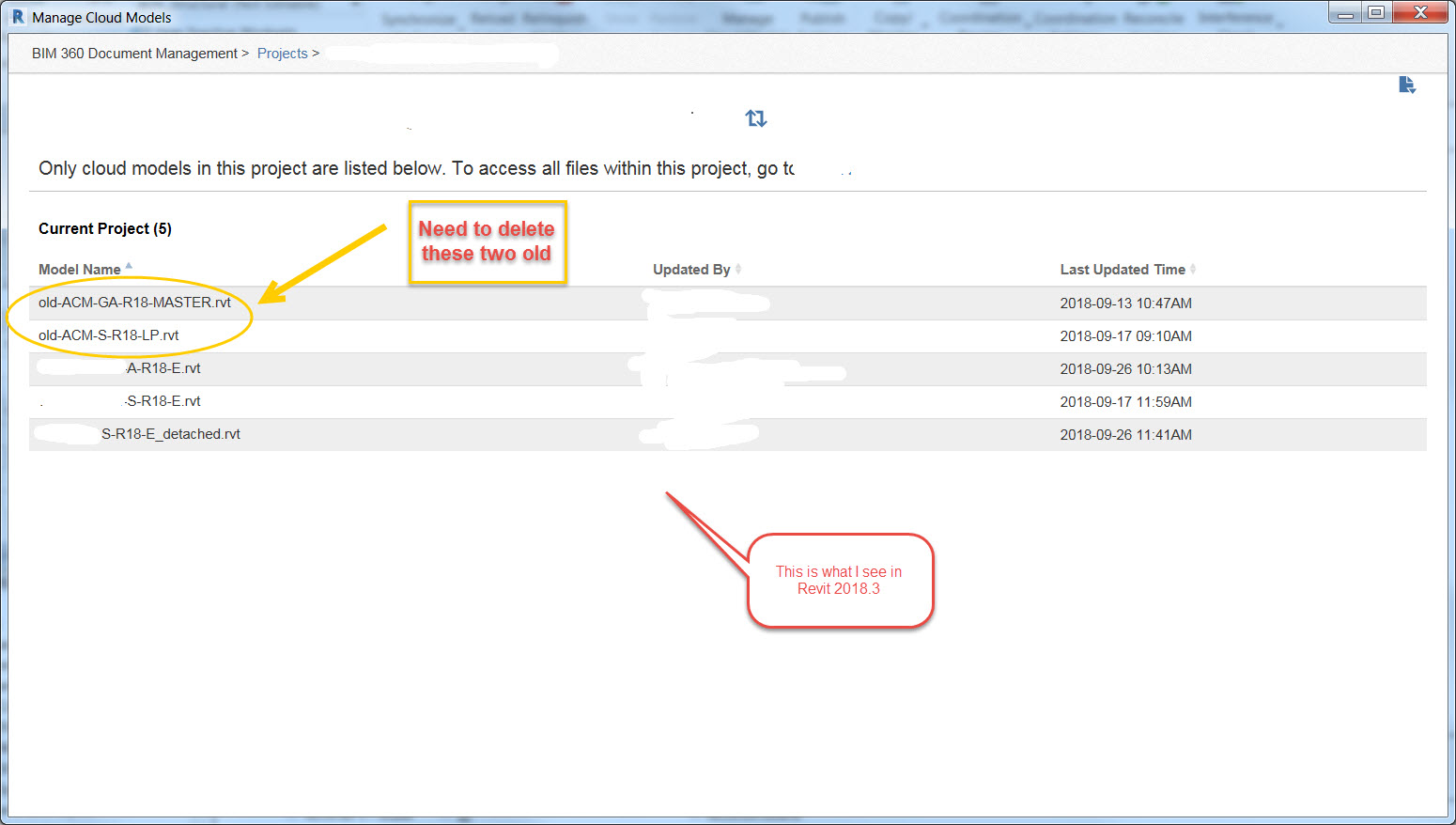Screen dimensions: 1456x825
Task: Click timestamp 2018-09-13 10:47AM
Action: coord(1125,304)
